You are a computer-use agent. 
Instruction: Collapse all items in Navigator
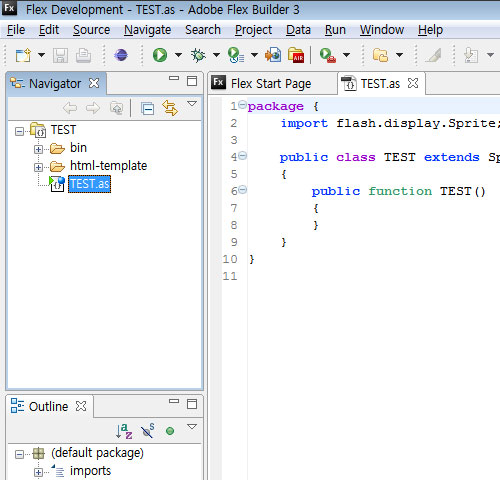pos(147,109)
